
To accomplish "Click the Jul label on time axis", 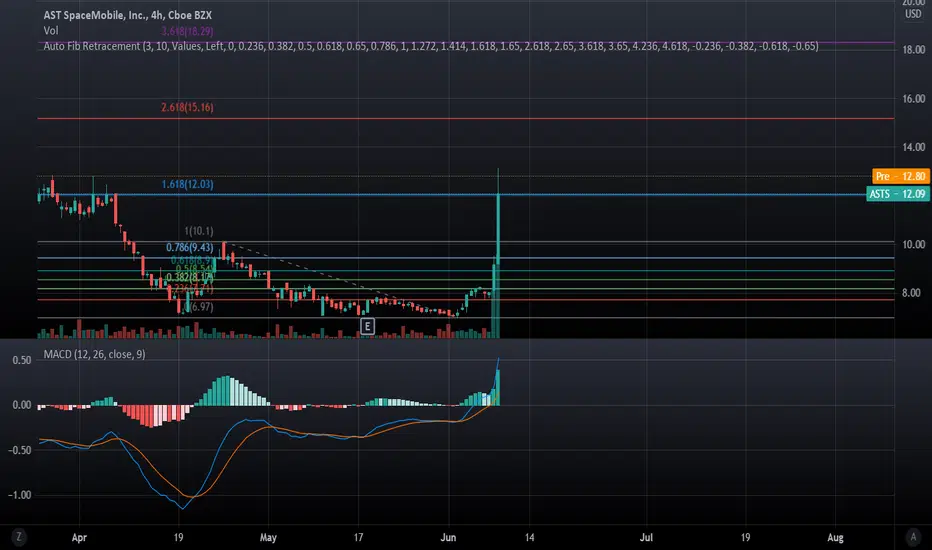I will click(646, 538).
